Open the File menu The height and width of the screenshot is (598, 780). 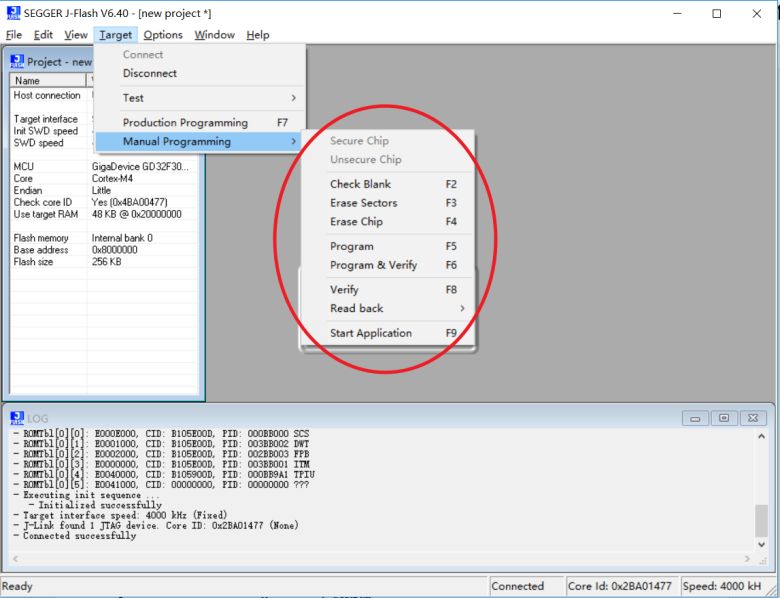pos(14,35)
